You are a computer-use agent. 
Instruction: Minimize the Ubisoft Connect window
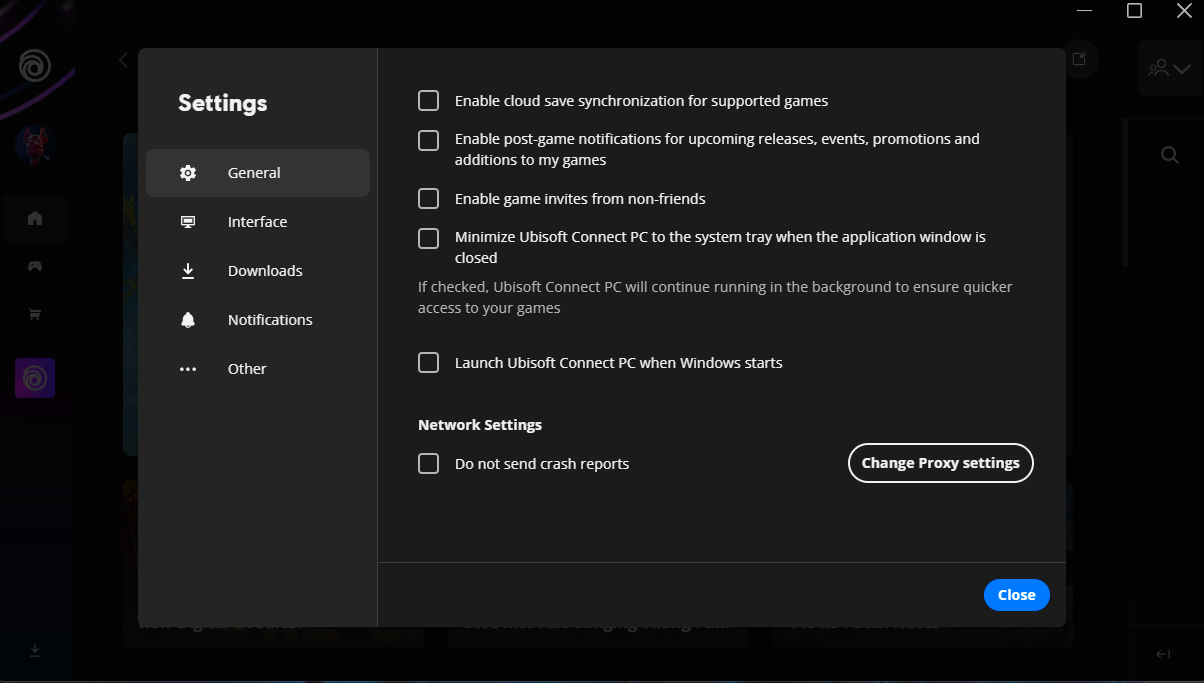click(1085, 11)
